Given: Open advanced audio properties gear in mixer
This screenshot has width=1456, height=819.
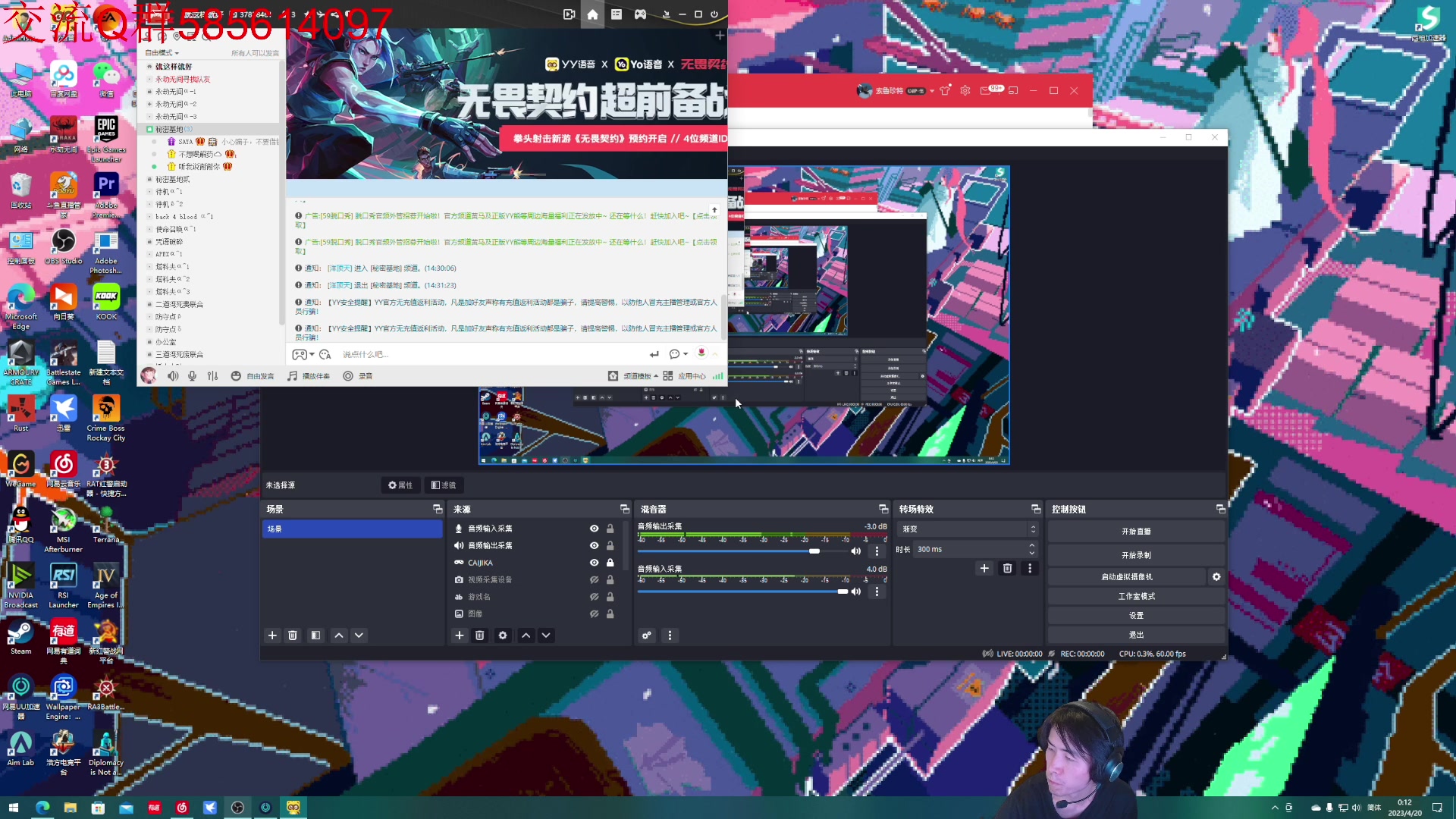Looking at the screenshot, I should 646,635.
